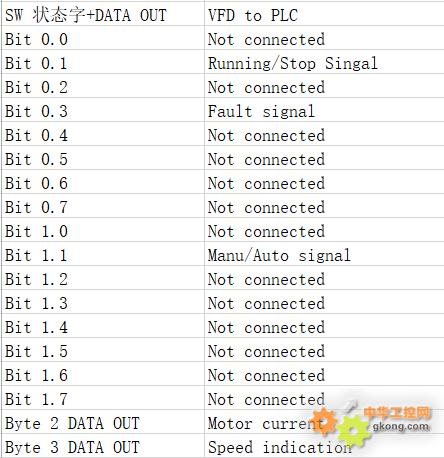Click the 'Byte 2 DATA OUT' cell
The height and width of the screenshot is (458, 444).
coord(103,422)
